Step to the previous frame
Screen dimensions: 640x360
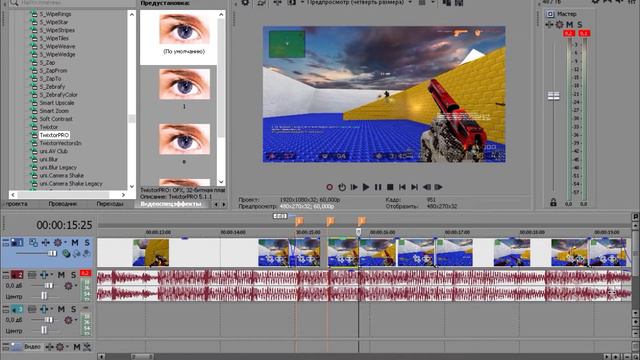click(x=427, y=187)
